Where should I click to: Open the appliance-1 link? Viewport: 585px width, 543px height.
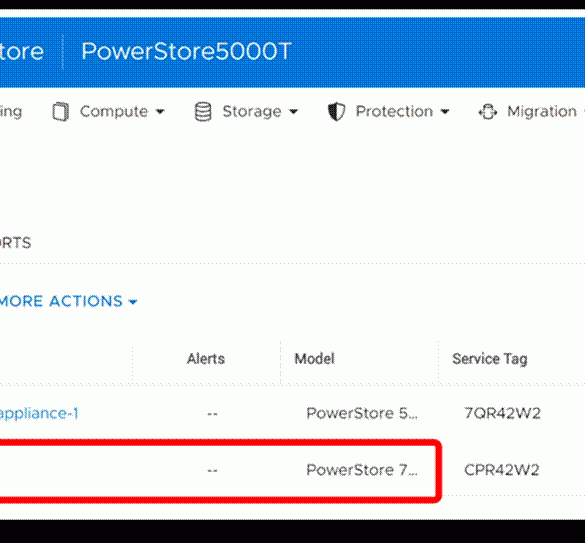click(x=39, y=413)
